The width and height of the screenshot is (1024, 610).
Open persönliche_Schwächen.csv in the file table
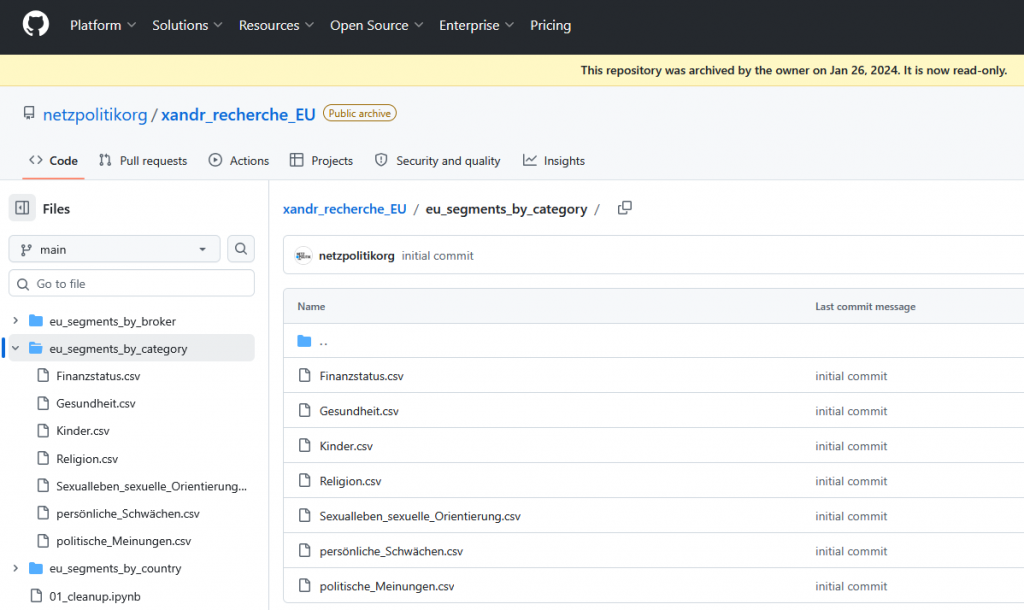(x=391, y=551)
